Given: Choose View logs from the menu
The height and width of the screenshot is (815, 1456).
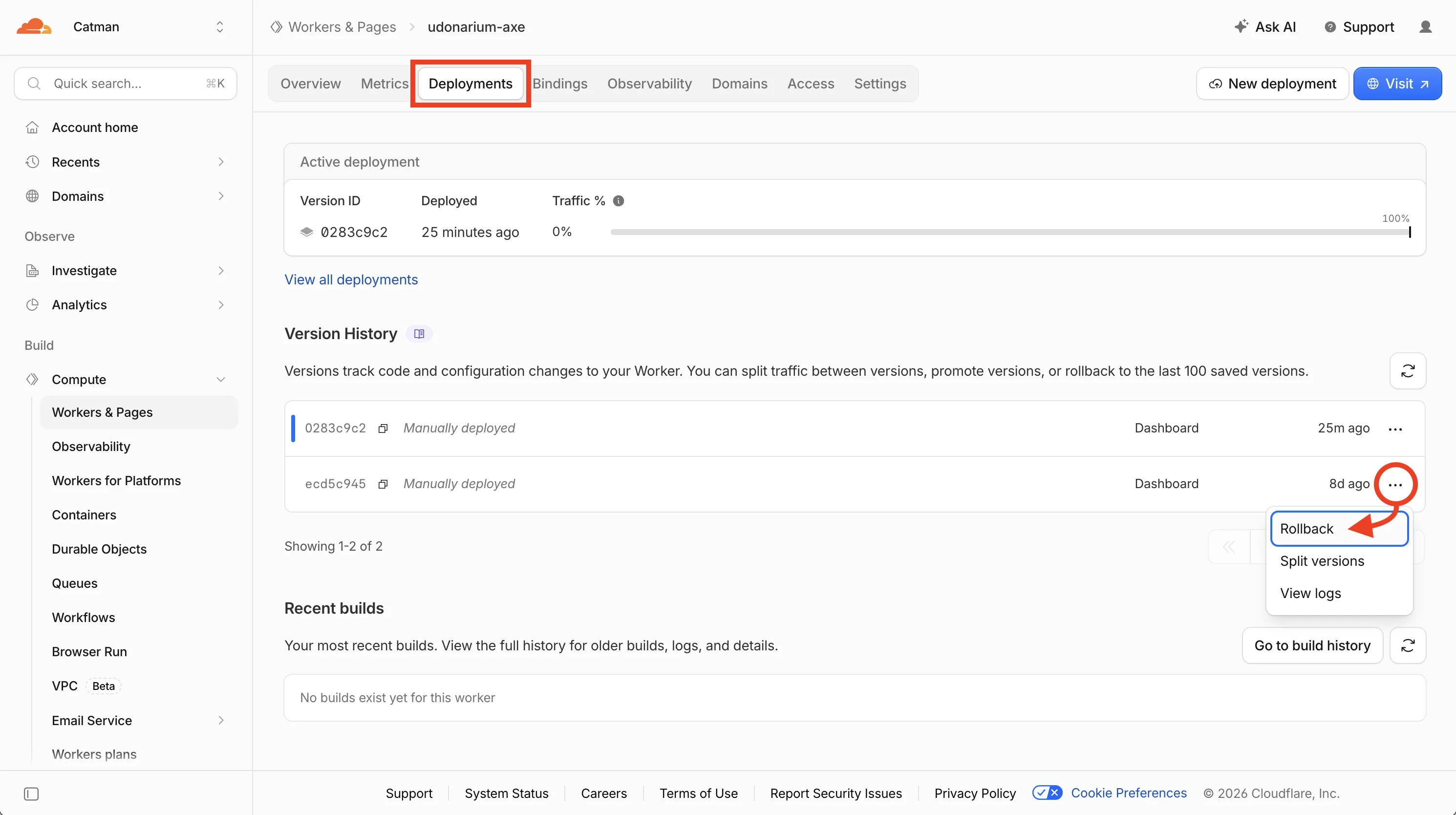Looking at the screenshot, I should coord(1310,593).
